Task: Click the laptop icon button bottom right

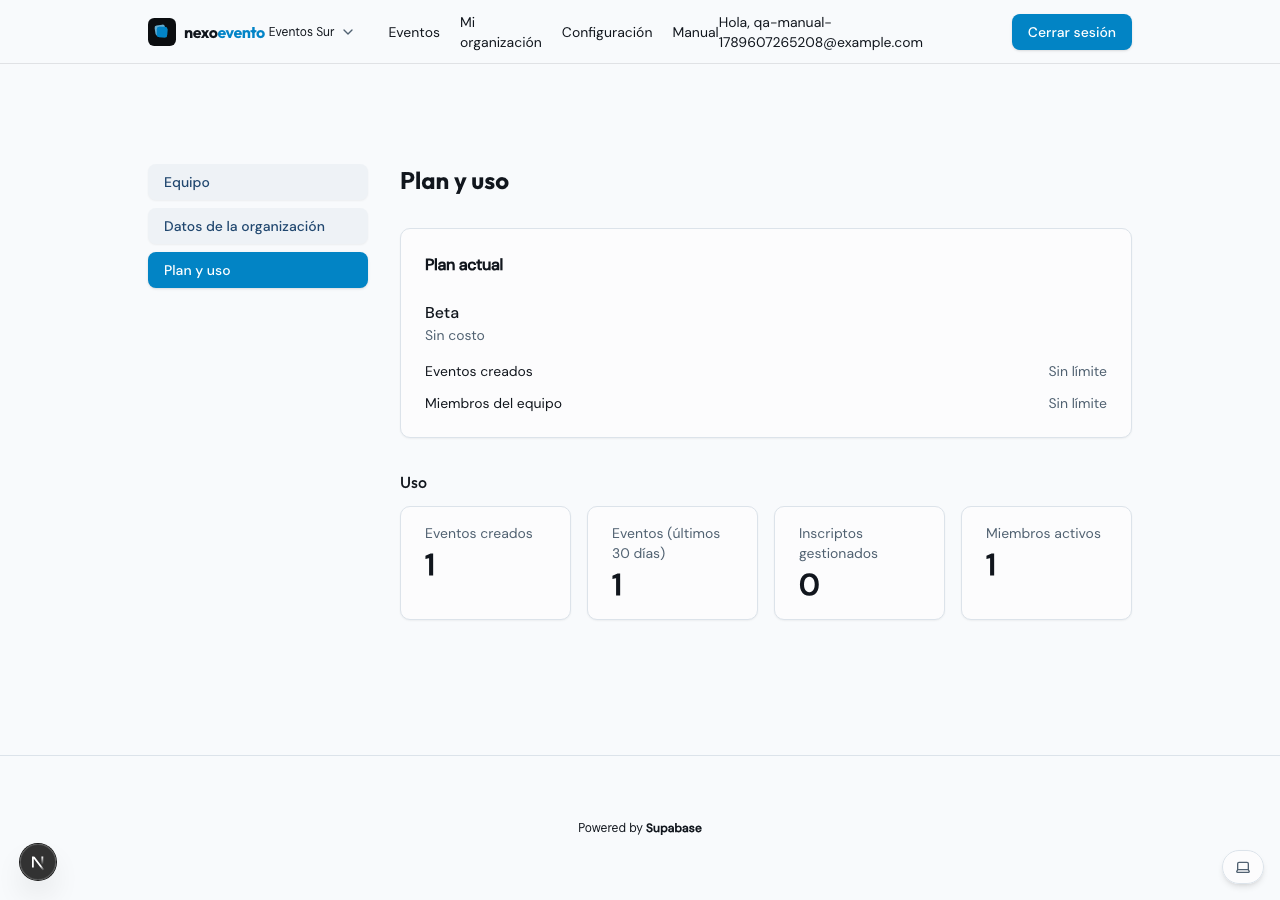Action: coord(1243,867)
